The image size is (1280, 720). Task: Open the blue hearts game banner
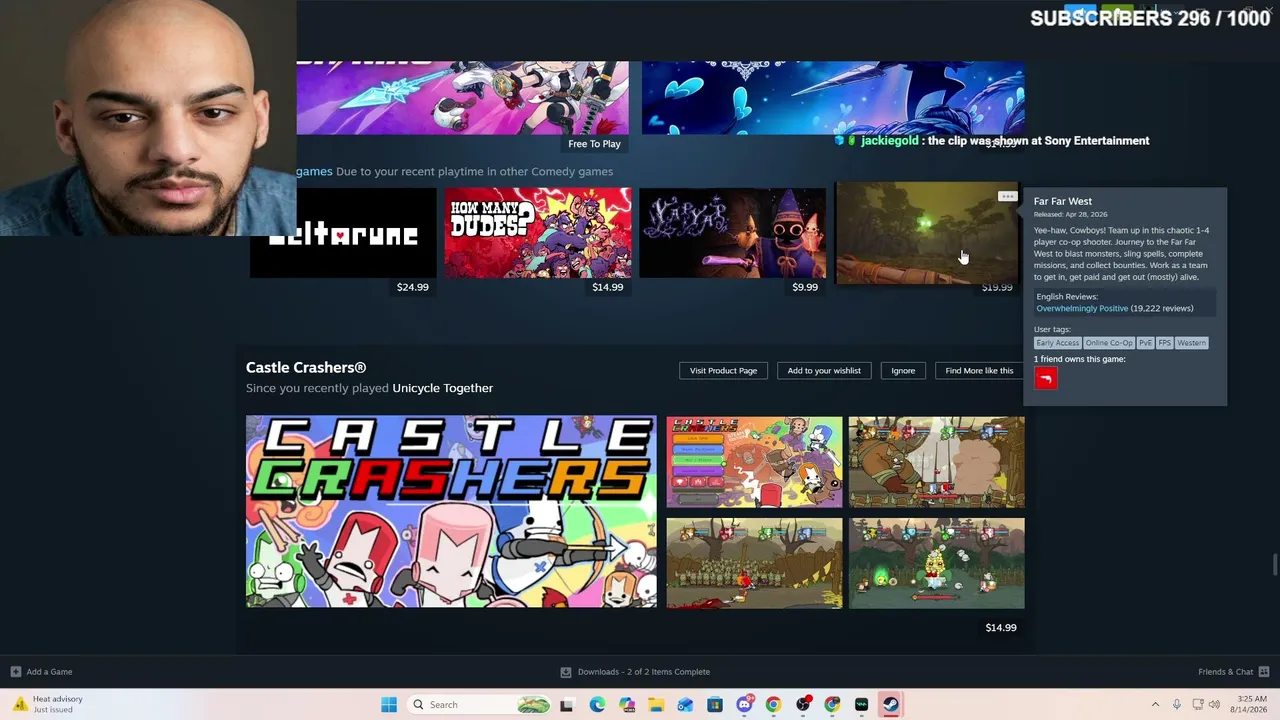(x=833, y=98)
